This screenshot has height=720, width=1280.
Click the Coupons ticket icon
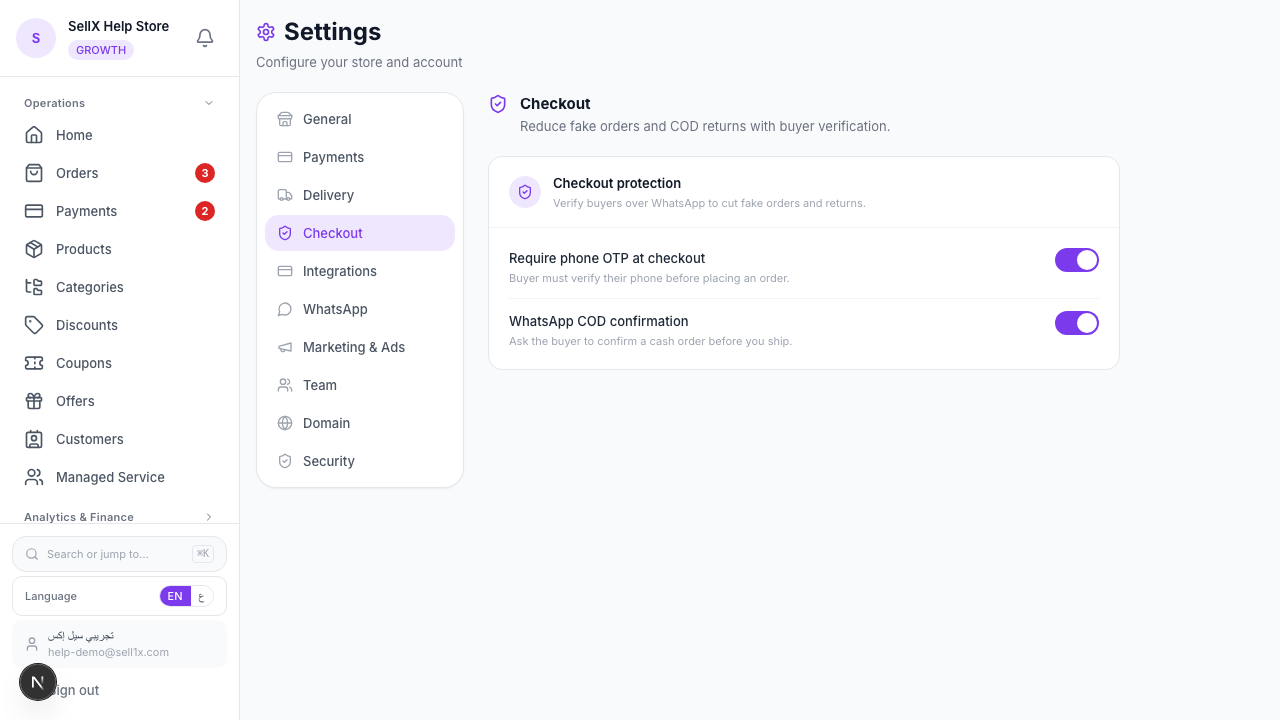[34, 363]
